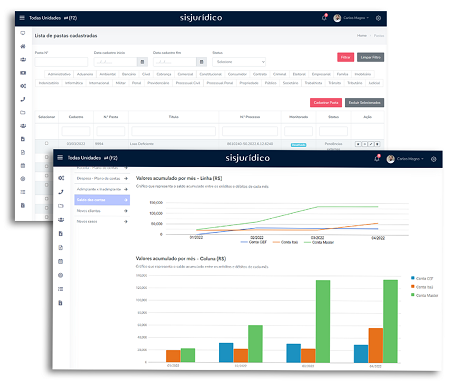Click delete icon in Luas Deficiente row

point(377,144)
